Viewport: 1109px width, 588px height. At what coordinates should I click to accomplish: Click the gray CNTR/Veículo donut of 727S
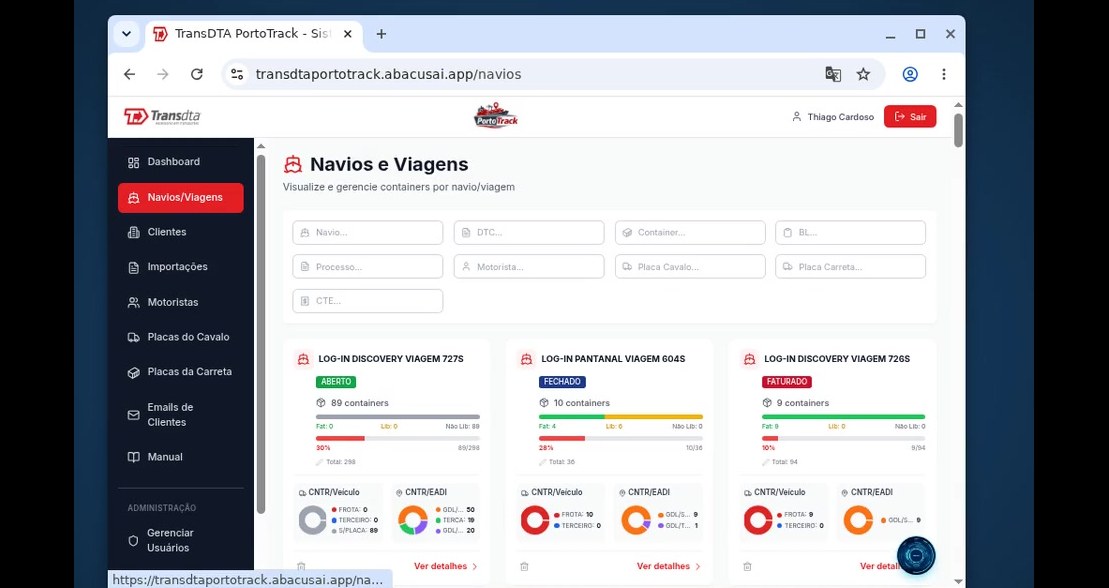click(313, 520)
